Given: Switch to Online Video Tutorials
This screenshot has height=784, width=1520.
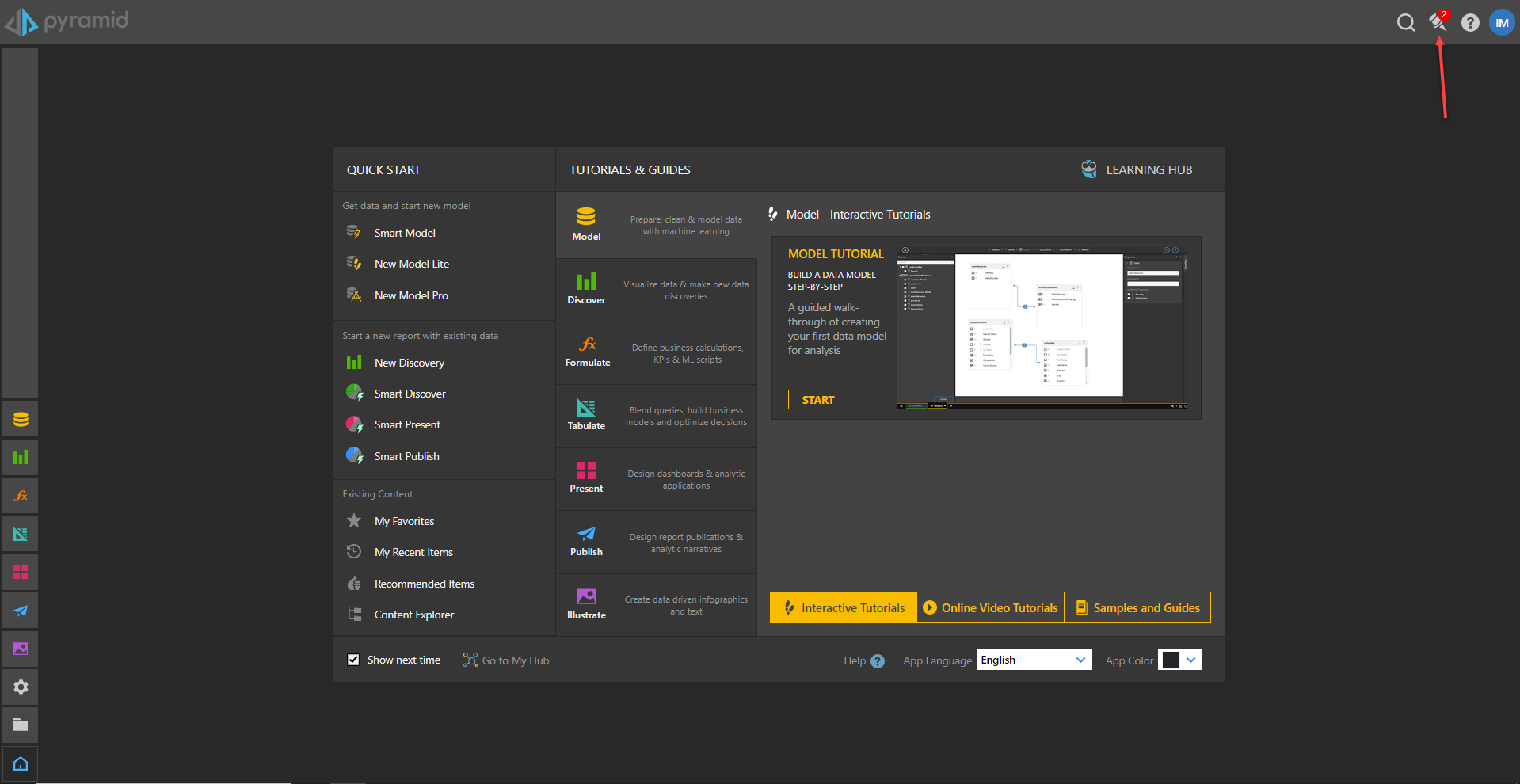Looking at the screenshot, I should 991,607.
